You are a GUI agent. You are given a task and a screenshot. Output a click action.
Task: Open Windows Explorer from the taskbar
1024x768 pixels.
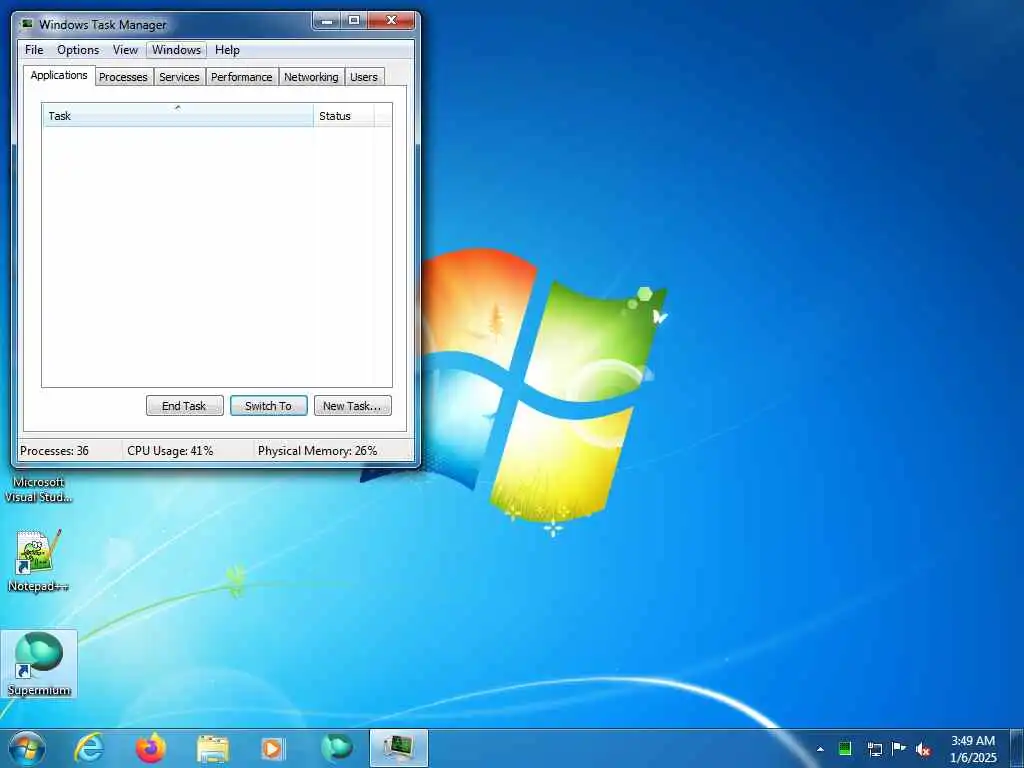click(x=213, y=748)
